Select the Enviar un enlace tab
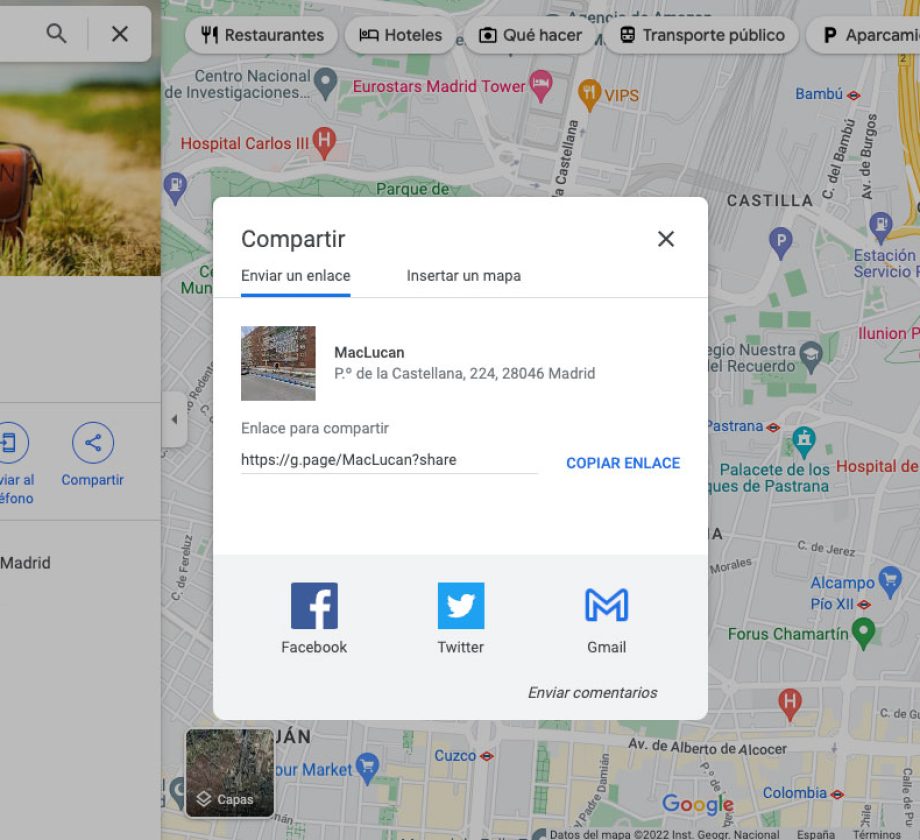The width and height of the screenshot is (920, 840). tap(296, 276)
